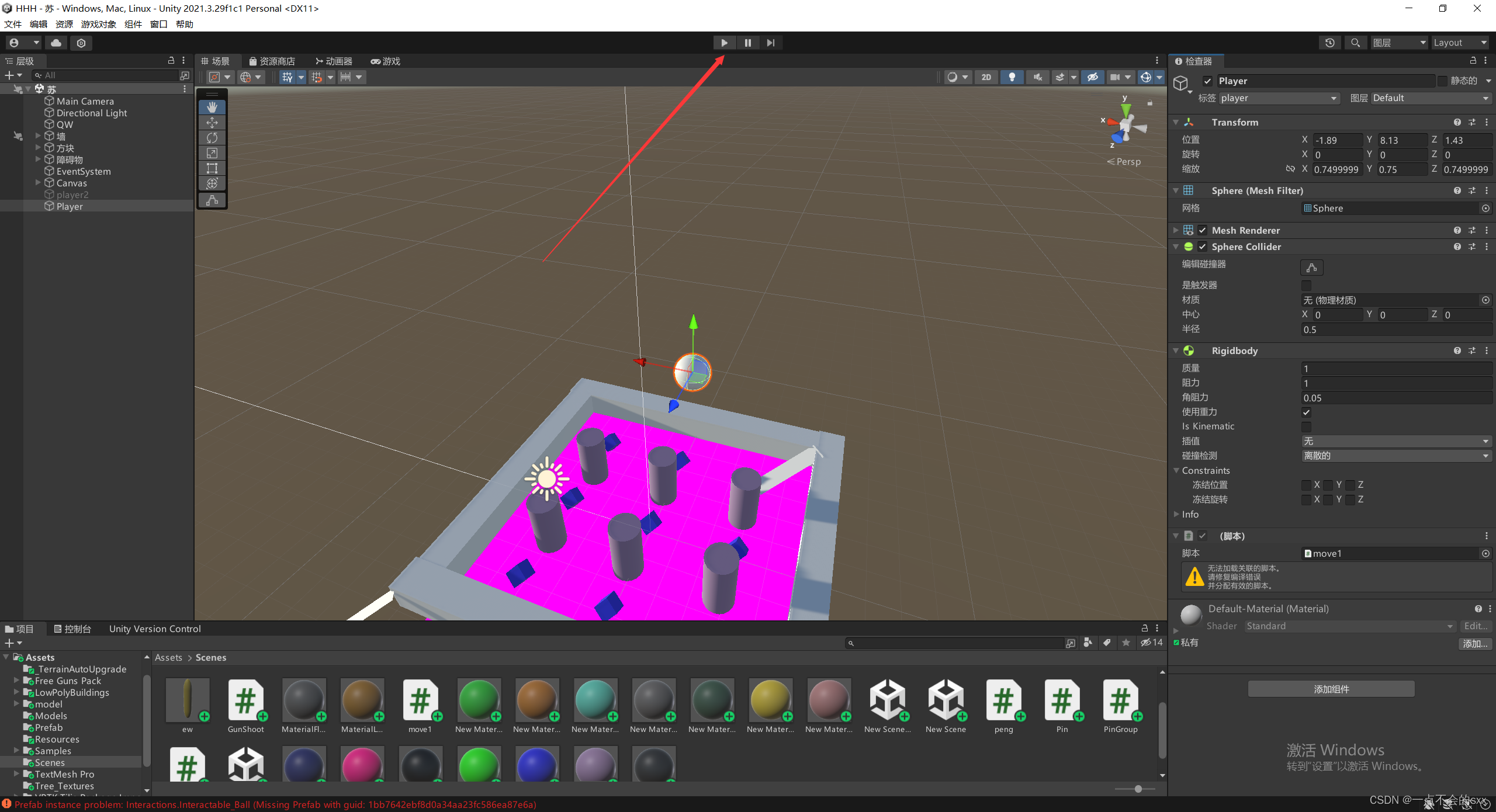1496x812 pixels.
Task: Open the Layout dropdown
Action: [1459, 42]
